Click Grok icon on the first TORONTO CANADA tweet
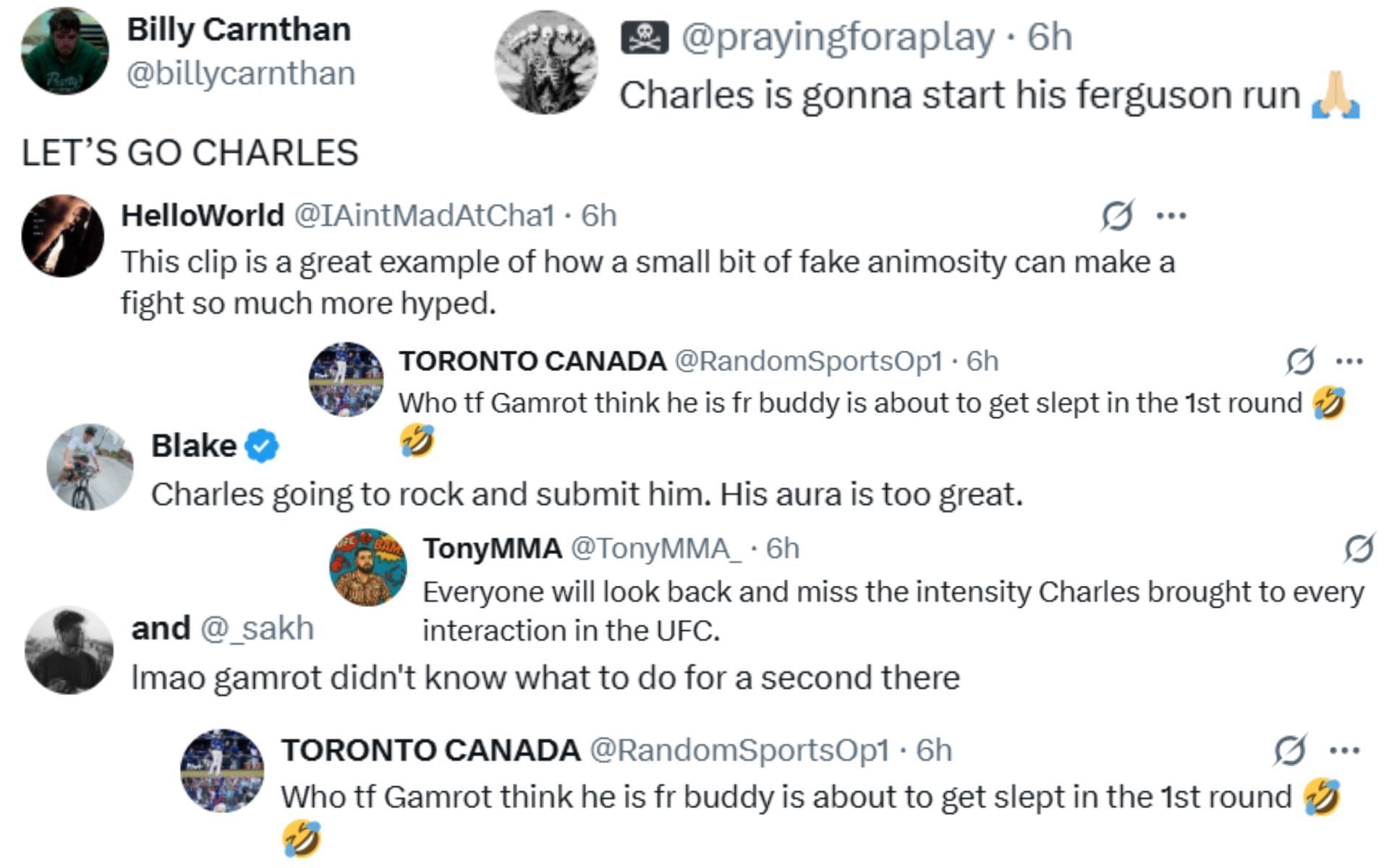The height and width of the screenshot is (868, 1389). [x=1300, y=360]
